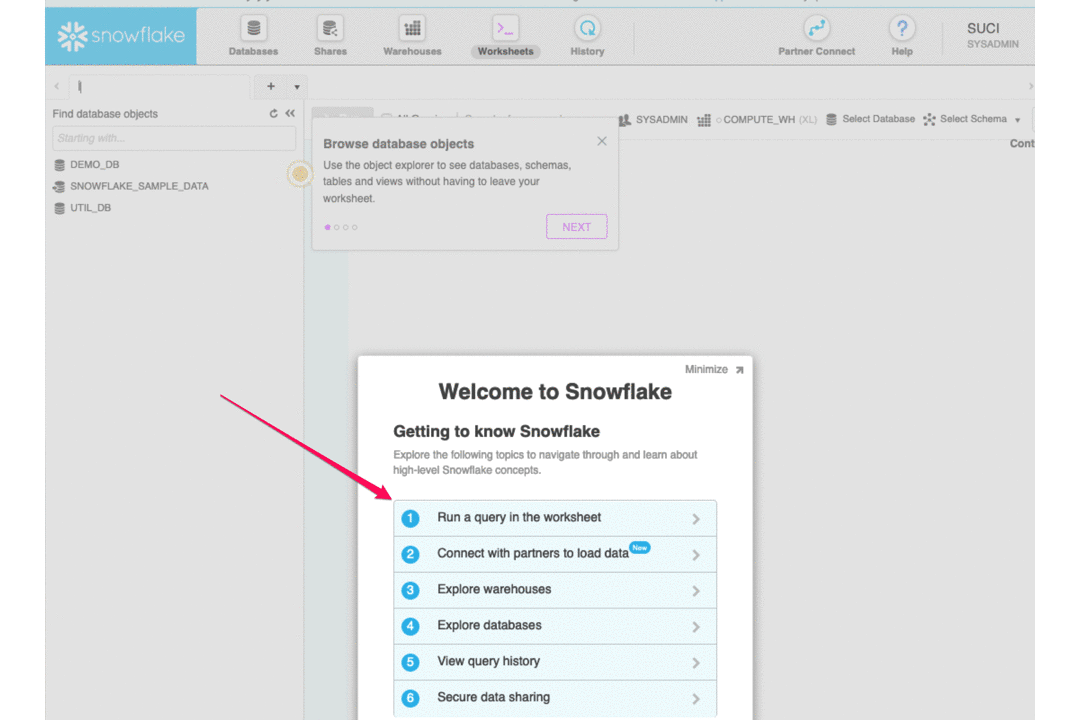
Task: Click Select Database in context bar
Action: tap(870, 119)
